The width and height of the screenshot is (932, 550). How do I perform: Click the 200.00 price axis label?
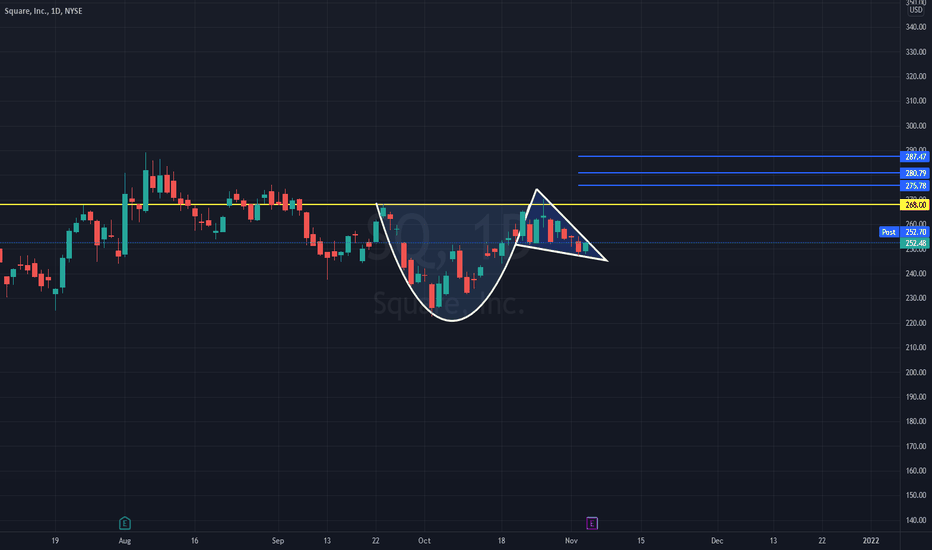pos(916,372)
